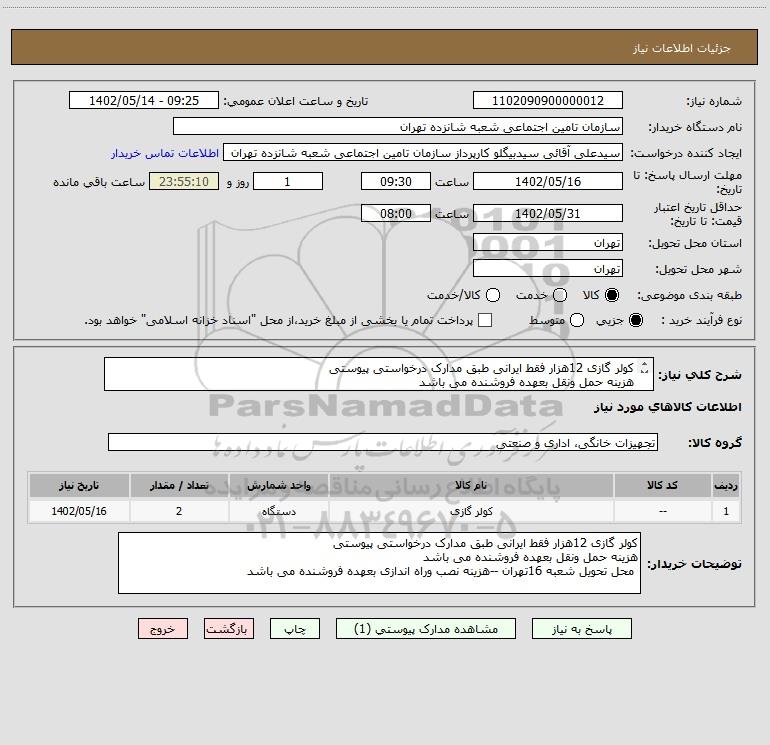
Task: Click the response deadline date 1402/05/16 field
Action: pos(548,181)
